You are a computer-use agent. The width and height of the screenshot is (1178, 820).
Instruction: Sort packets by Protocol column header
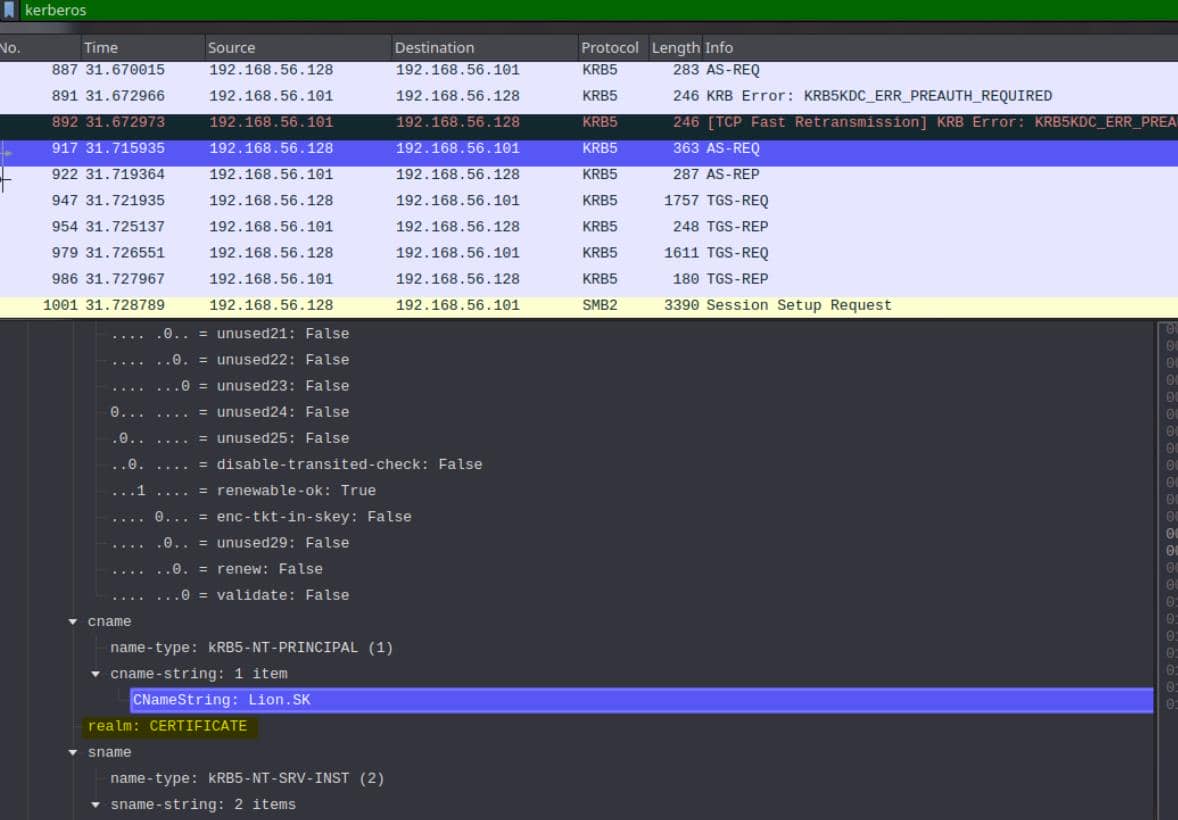click(x=613, y=47)
